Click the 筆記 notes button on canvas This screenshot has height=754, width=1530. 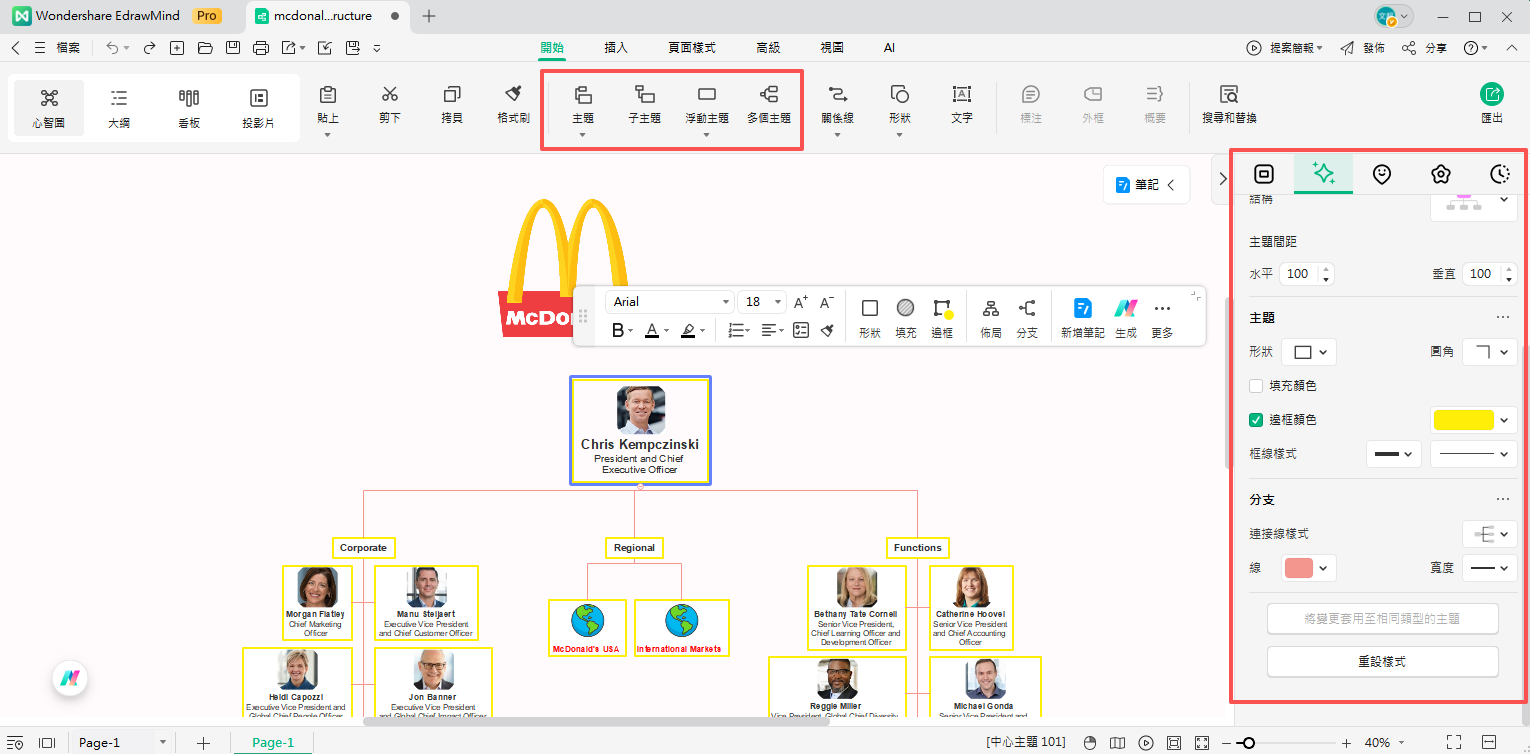[1146, 185]
